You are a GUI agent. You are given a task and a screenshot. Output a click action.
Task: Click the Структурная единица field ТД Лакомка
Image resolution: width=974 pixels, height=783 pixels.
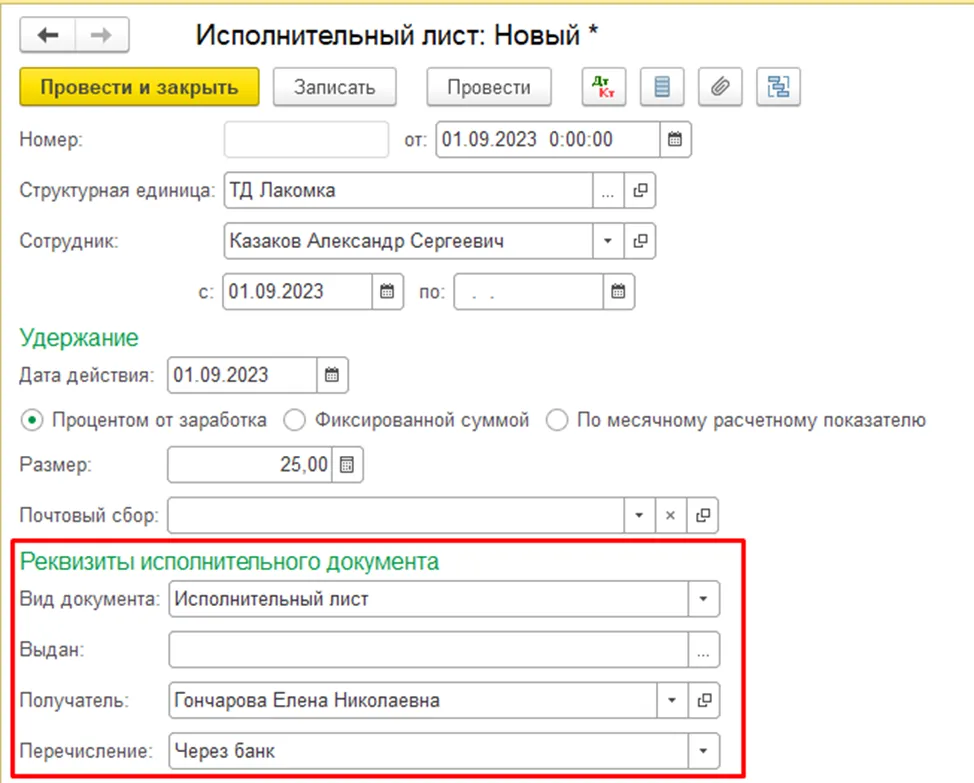408,191
